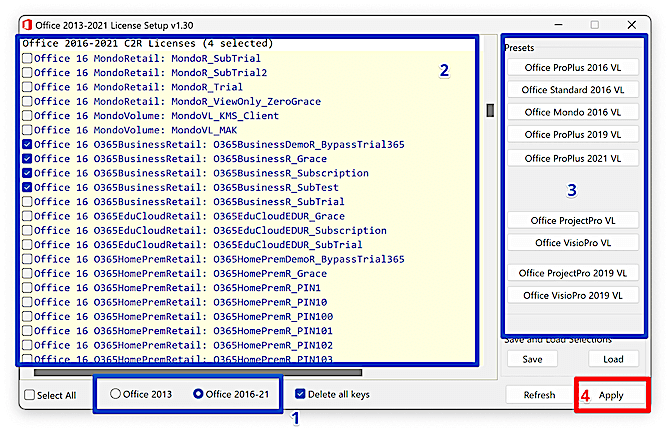The width and height of the screenshot is (670, 431).
Task: Check O365EduCloudEDUR_Subscription checkbox
Action: pos(27,230)
